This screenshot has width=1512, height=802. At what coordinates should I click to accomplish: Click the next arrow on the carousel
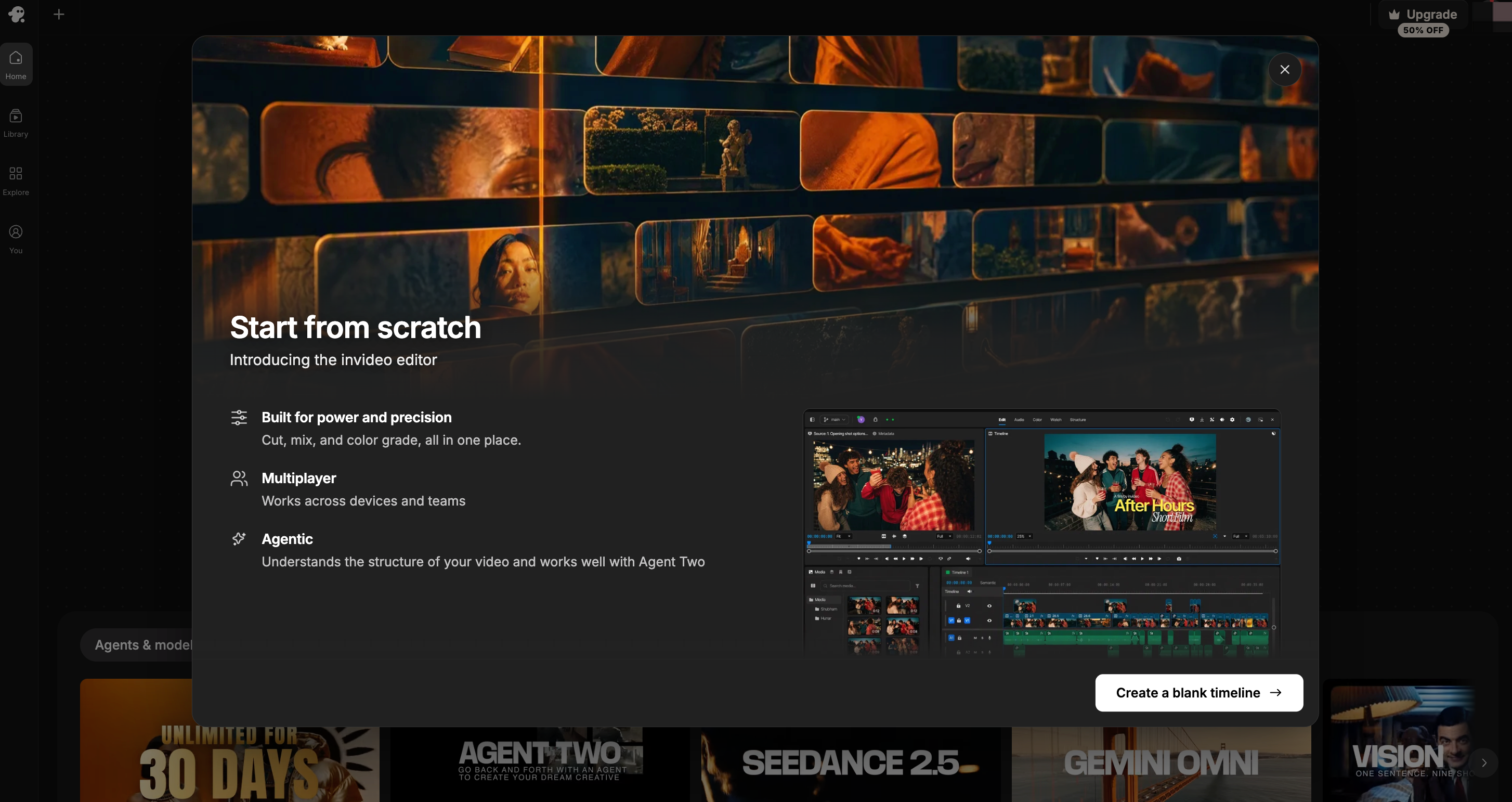[1484, 762]
